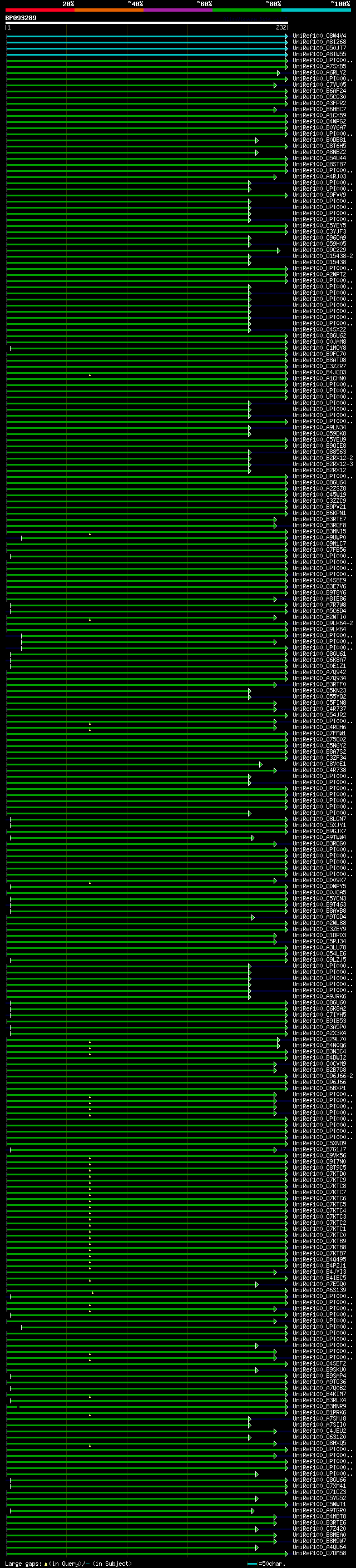The image size is (356, 1568).
Task: Open hit UniRef100_B3RTE7
Action: 319,518
